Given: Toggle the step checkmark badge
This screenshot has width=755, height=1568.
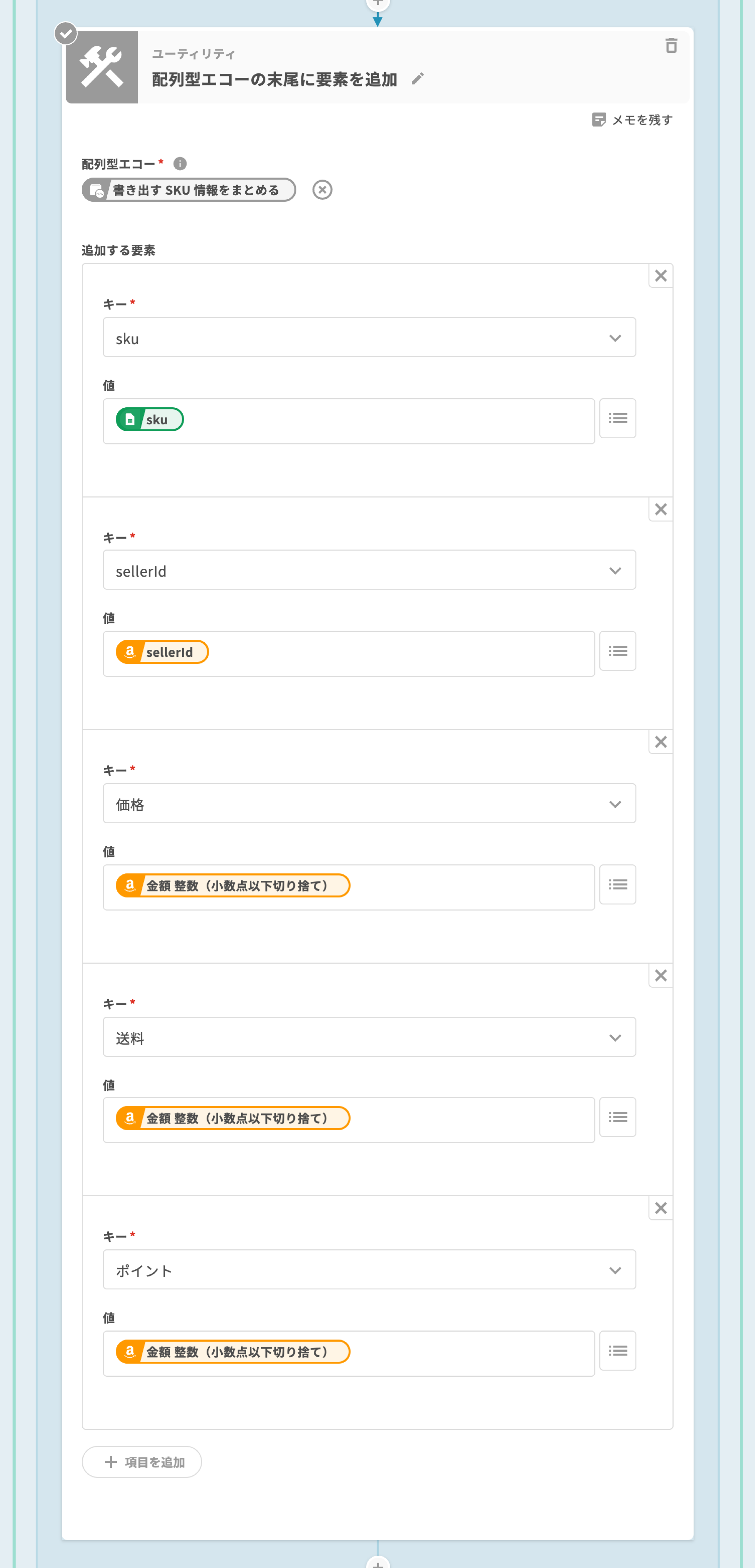Looking at the screenshot, I should (66, 34).
